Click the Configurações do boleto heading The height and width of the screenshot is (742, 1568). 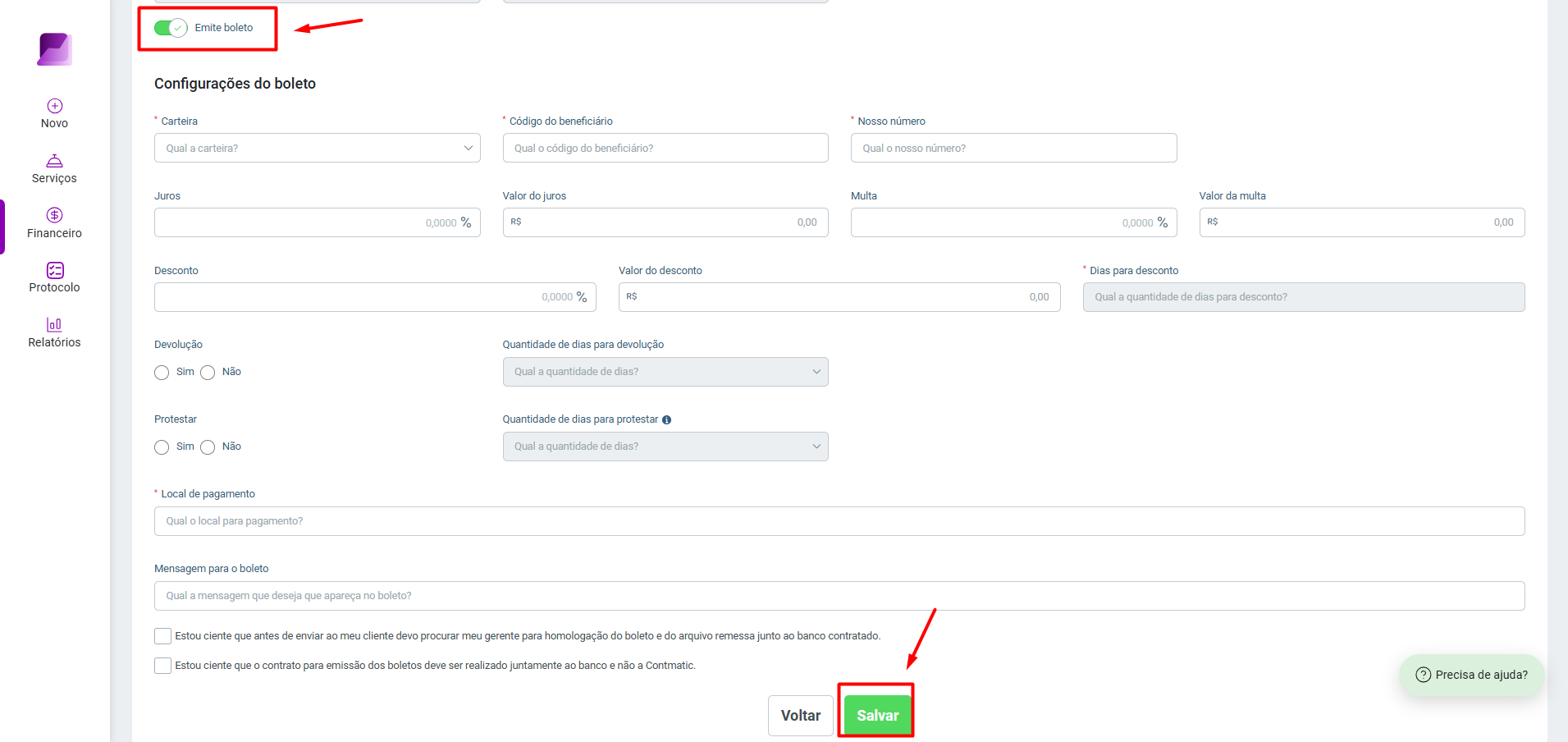point(235,84)
